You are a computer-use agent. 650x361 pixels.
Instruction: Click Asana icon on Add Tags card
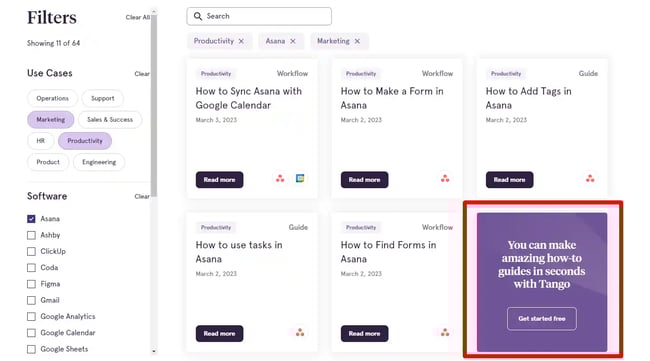click(x=590, y=179)
